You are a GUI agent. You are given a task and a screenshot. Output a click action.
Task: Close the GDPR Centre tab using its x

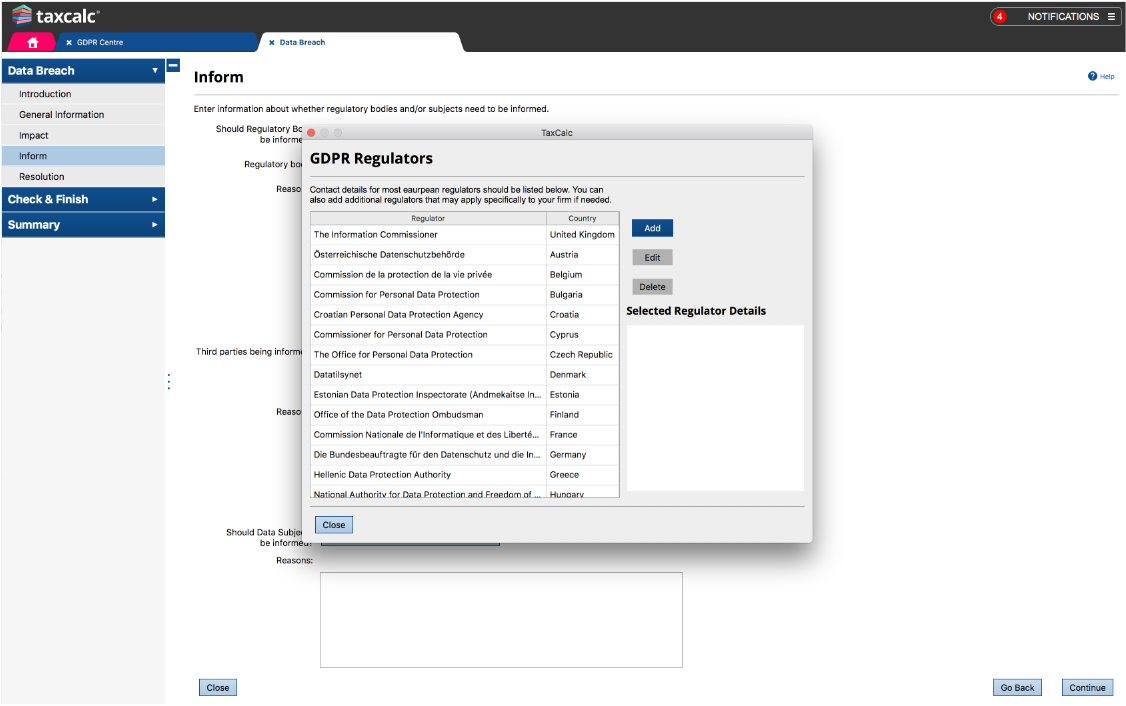pos(69,43)
